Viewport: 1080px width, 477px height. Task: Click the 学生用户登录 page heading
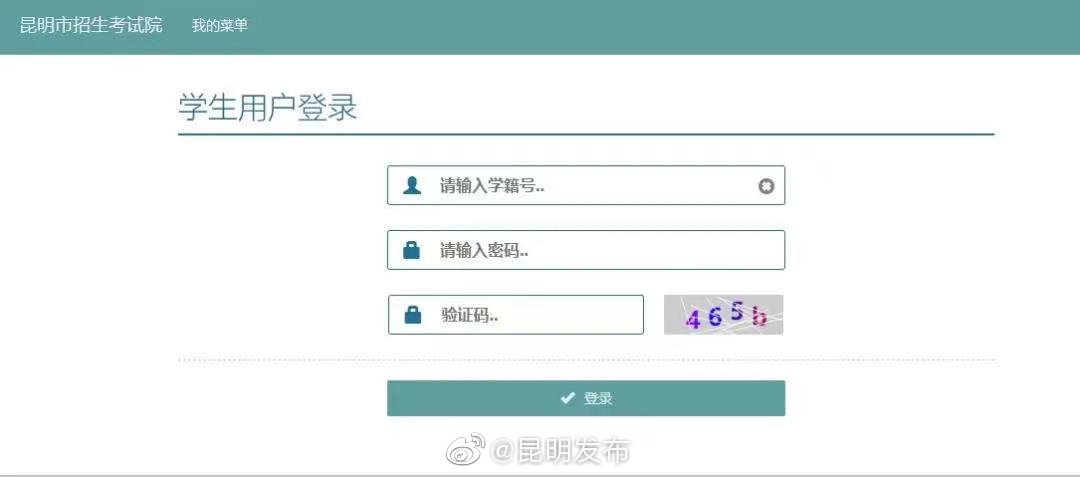pos(267,109)
